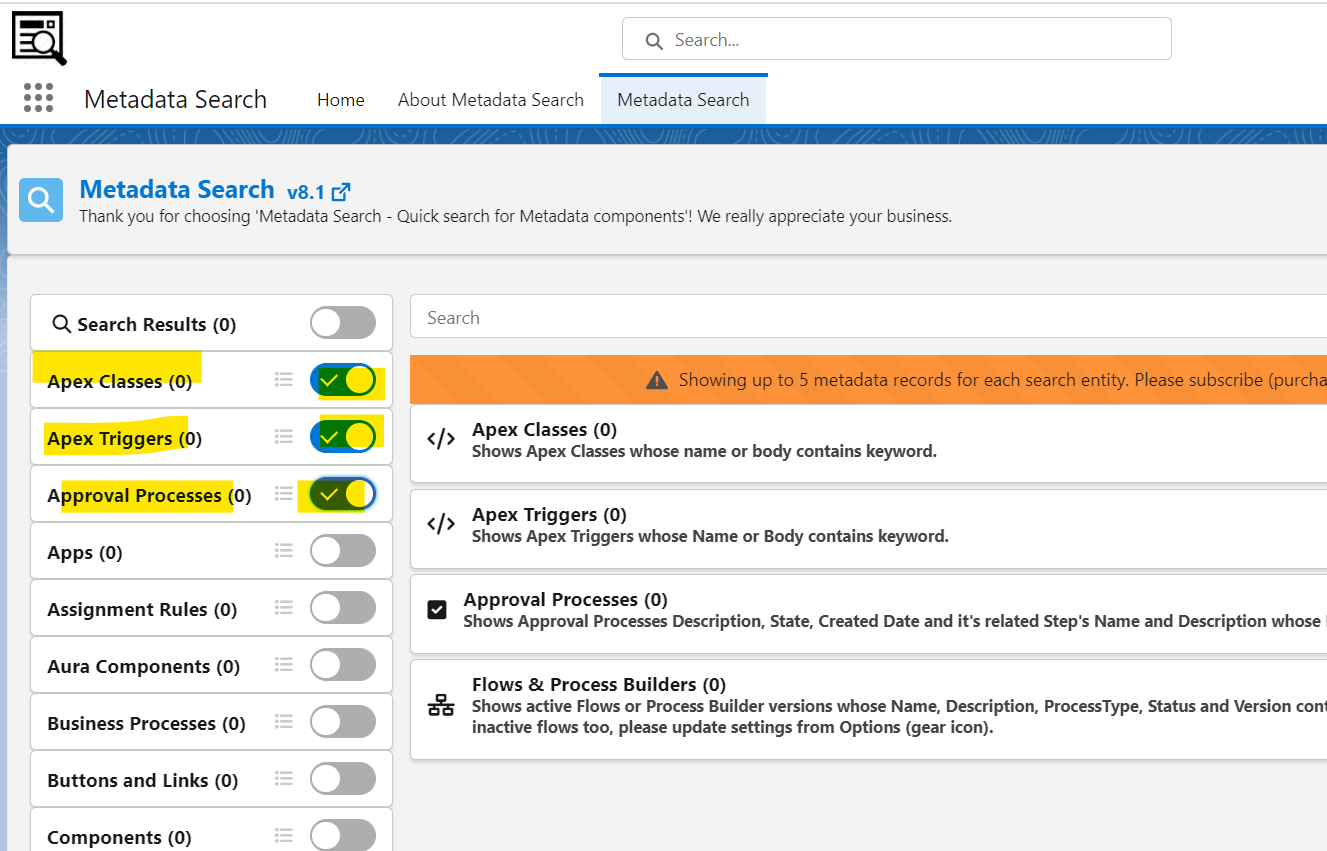Open the Home tab

tap(341, 100)
